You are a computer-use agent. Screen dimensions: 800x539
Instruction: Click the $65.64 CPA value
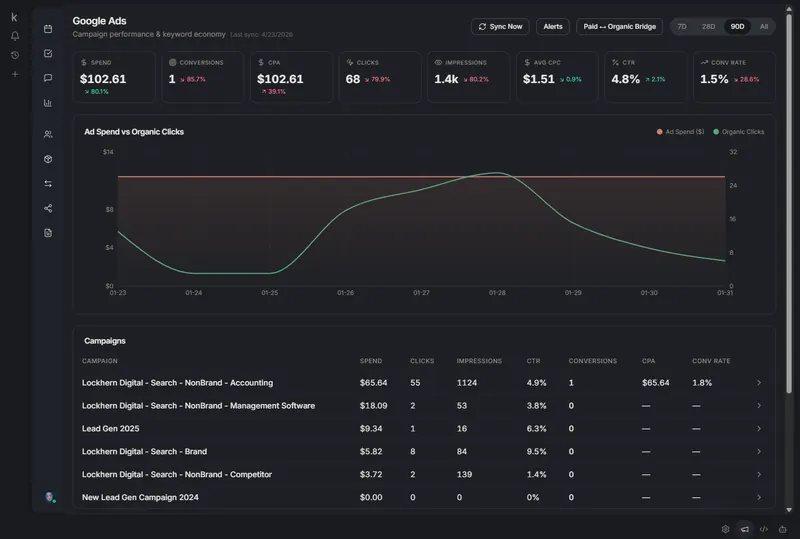coord(656,383)
